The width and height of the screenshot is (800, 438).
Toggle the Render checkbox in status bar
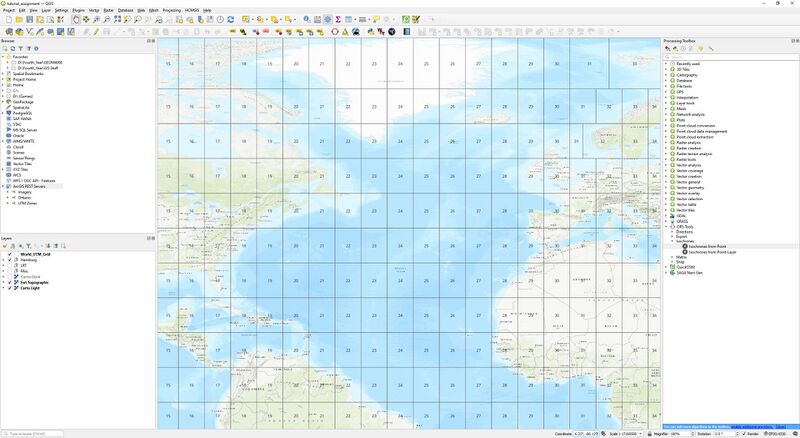[744, 434]
